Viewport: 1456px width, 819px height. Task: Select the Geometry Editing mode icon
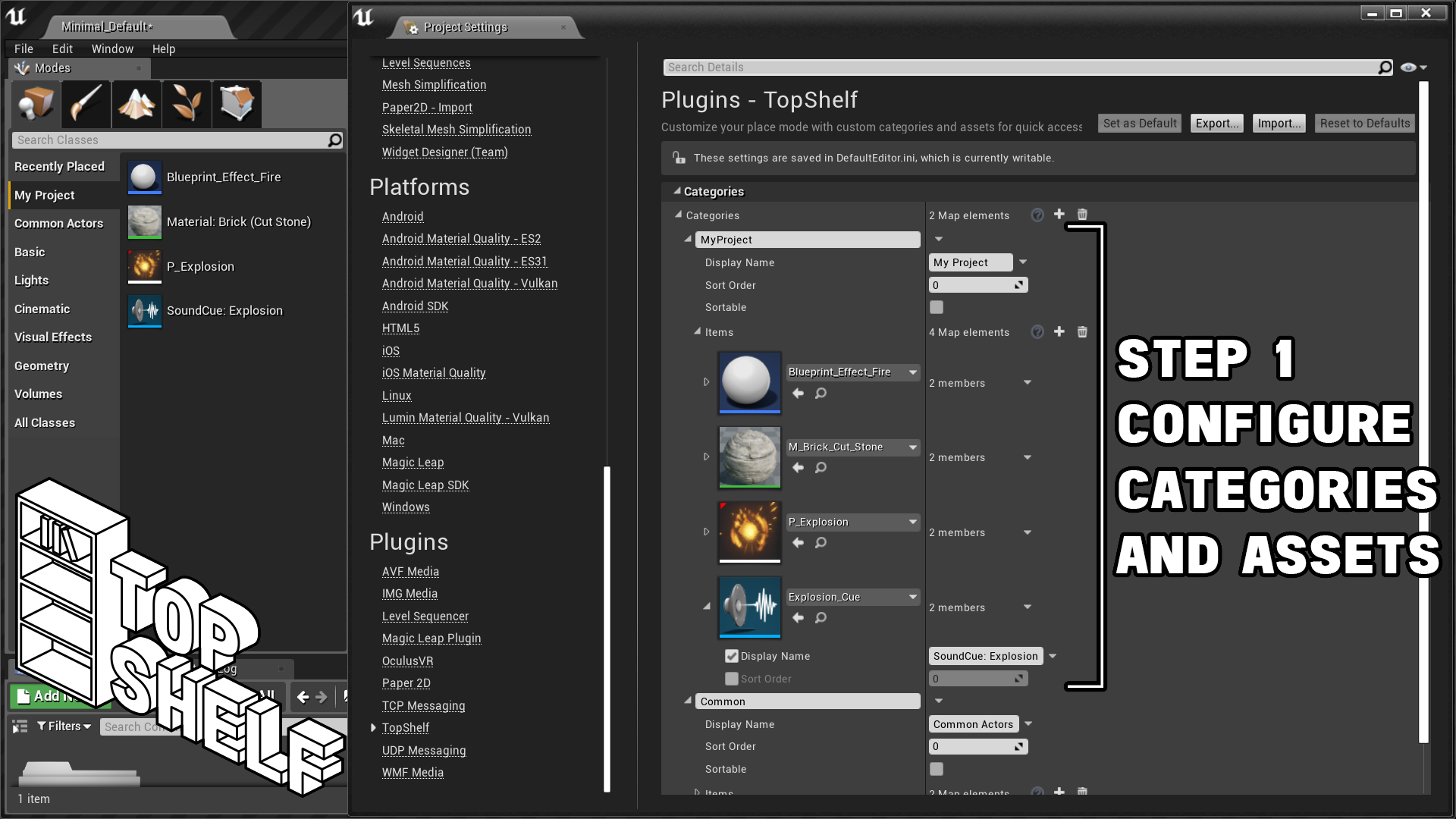(237, 104)
